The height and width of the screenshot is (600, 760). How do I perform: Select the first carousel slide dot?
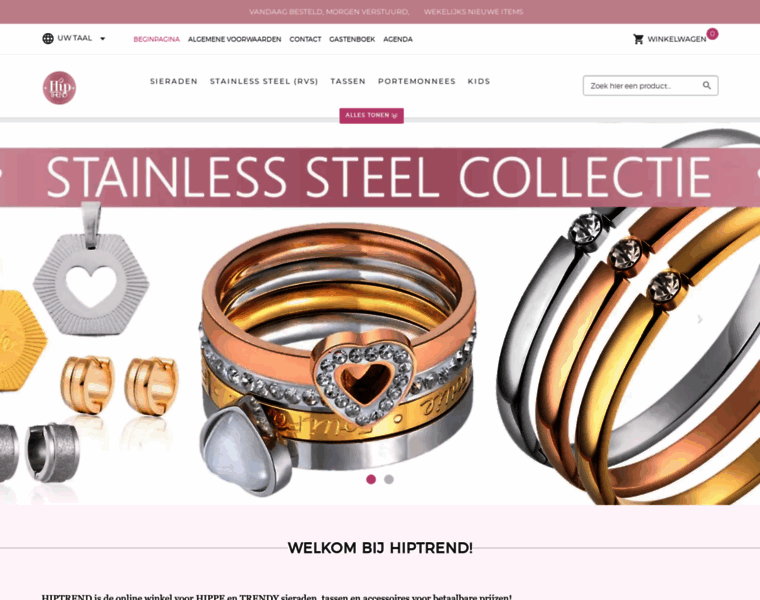click(x=371, y=479)
